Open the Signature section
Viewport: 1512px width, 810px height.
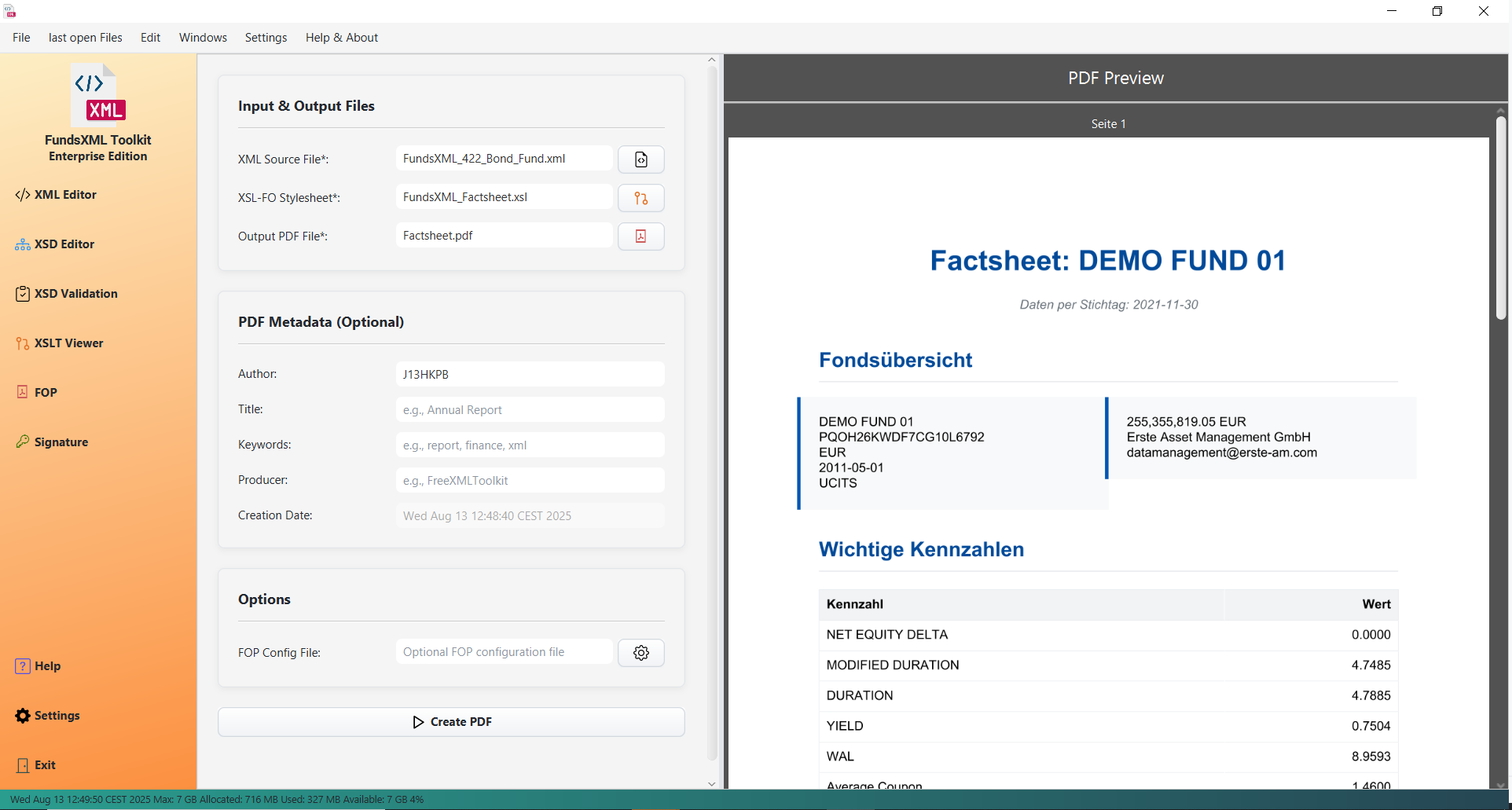tap(51, 442)
